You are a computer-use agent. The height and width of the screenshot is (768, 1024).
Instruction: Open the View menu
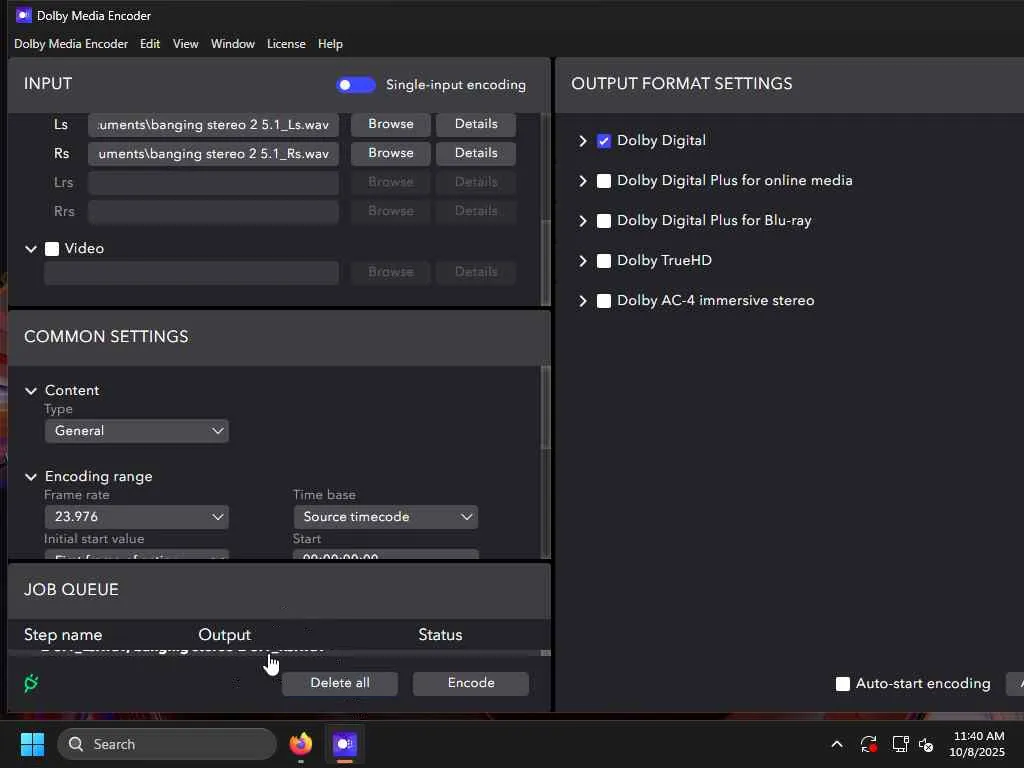[185, 44]
